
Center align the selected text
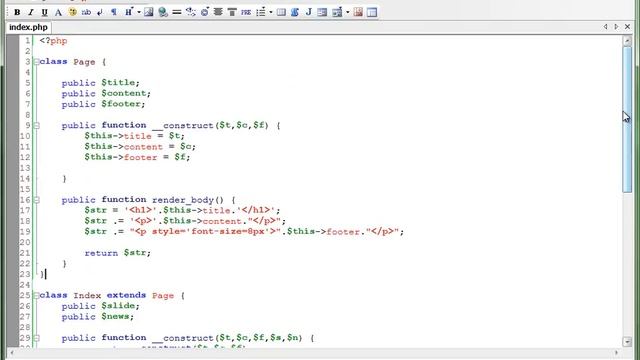[218, 12]
